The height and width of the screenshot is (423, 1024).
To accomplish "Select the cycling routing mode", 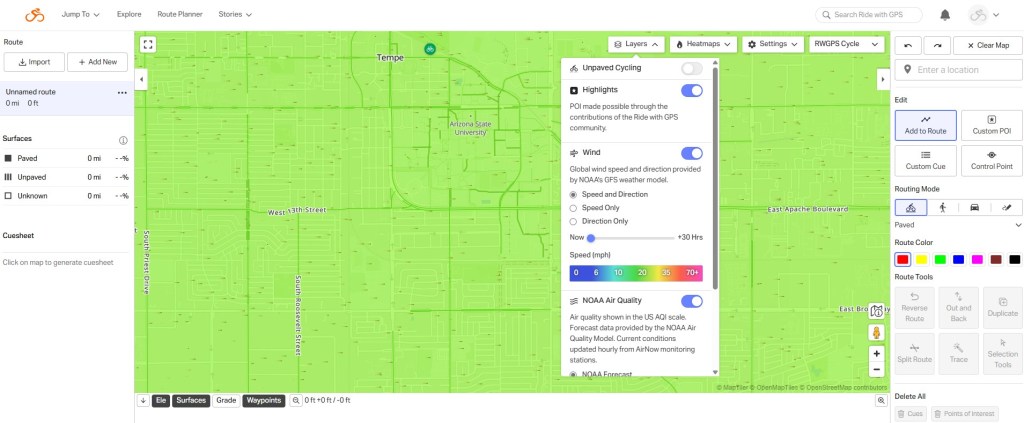I will coord(910,208).
